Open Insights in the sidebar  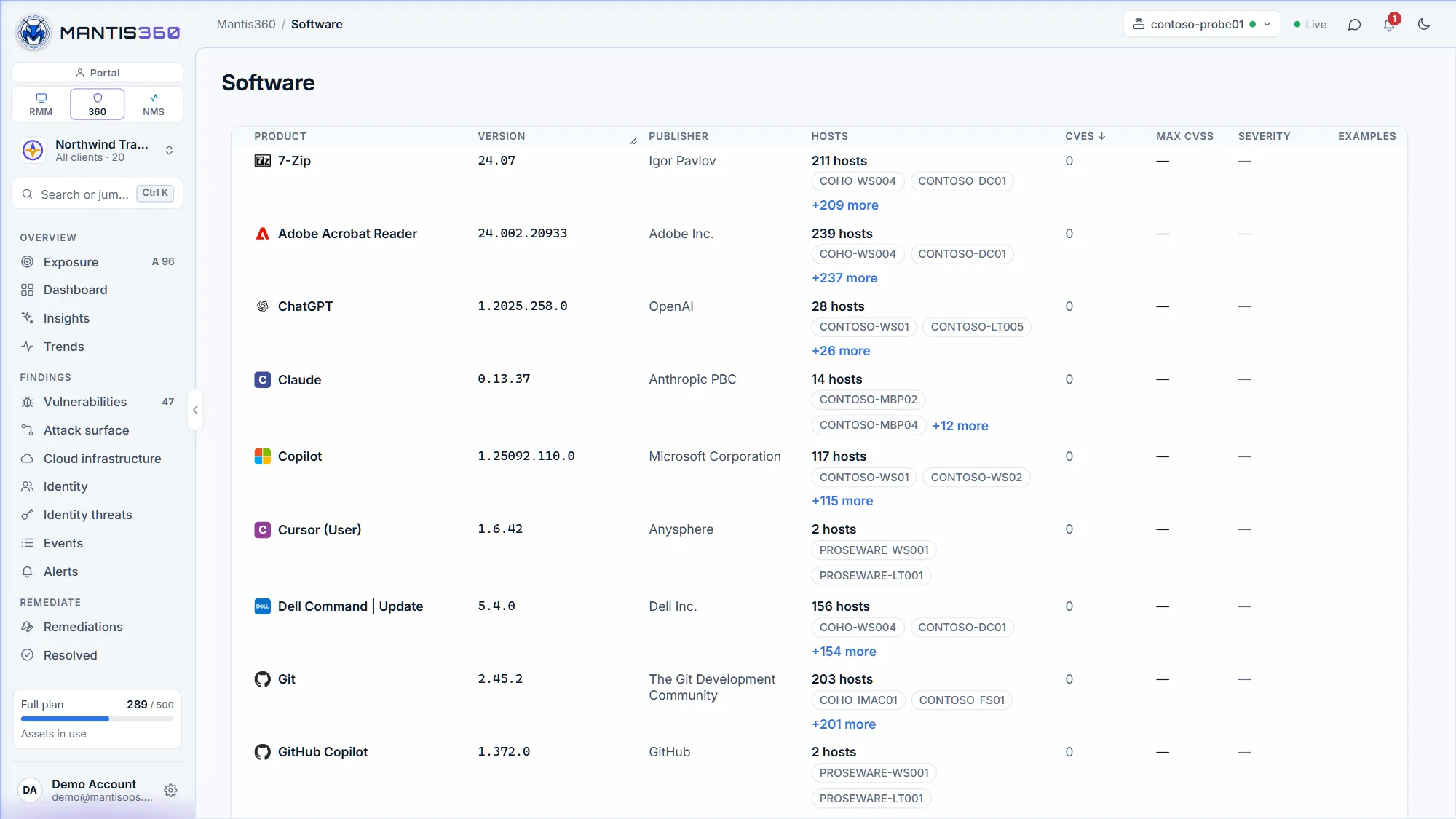98,318
